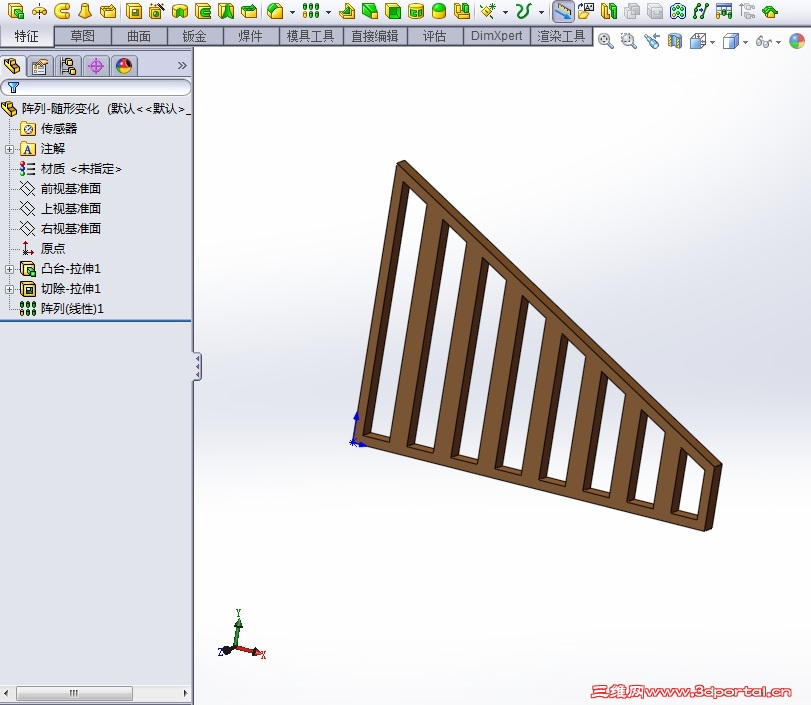Image resolution: width=811 pixels, height=705 pixels.
Task: Select the 阵列(线性)1 feature
Action: pos(72,309)
